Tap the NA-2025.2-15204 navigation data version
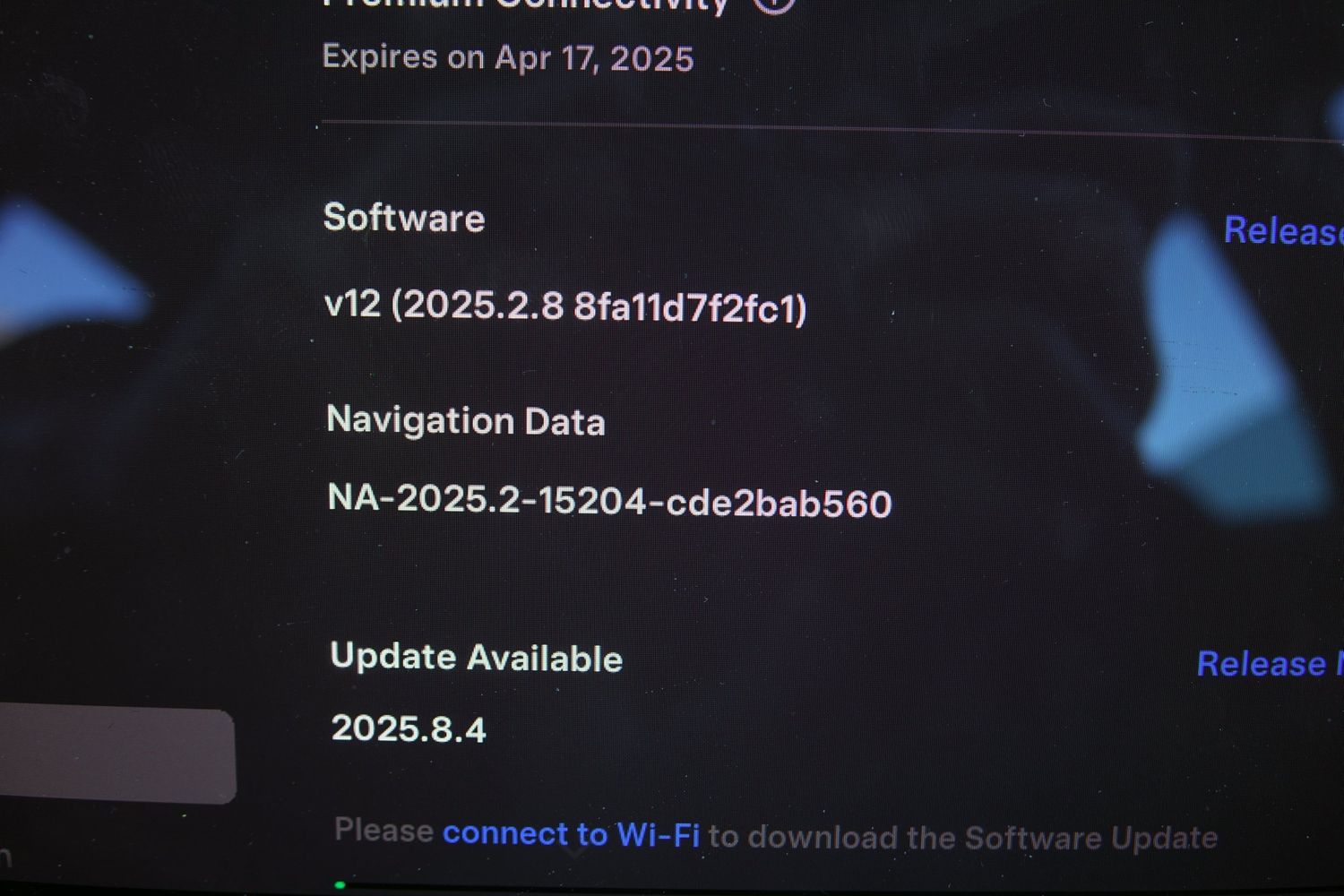 pos(487,499)
